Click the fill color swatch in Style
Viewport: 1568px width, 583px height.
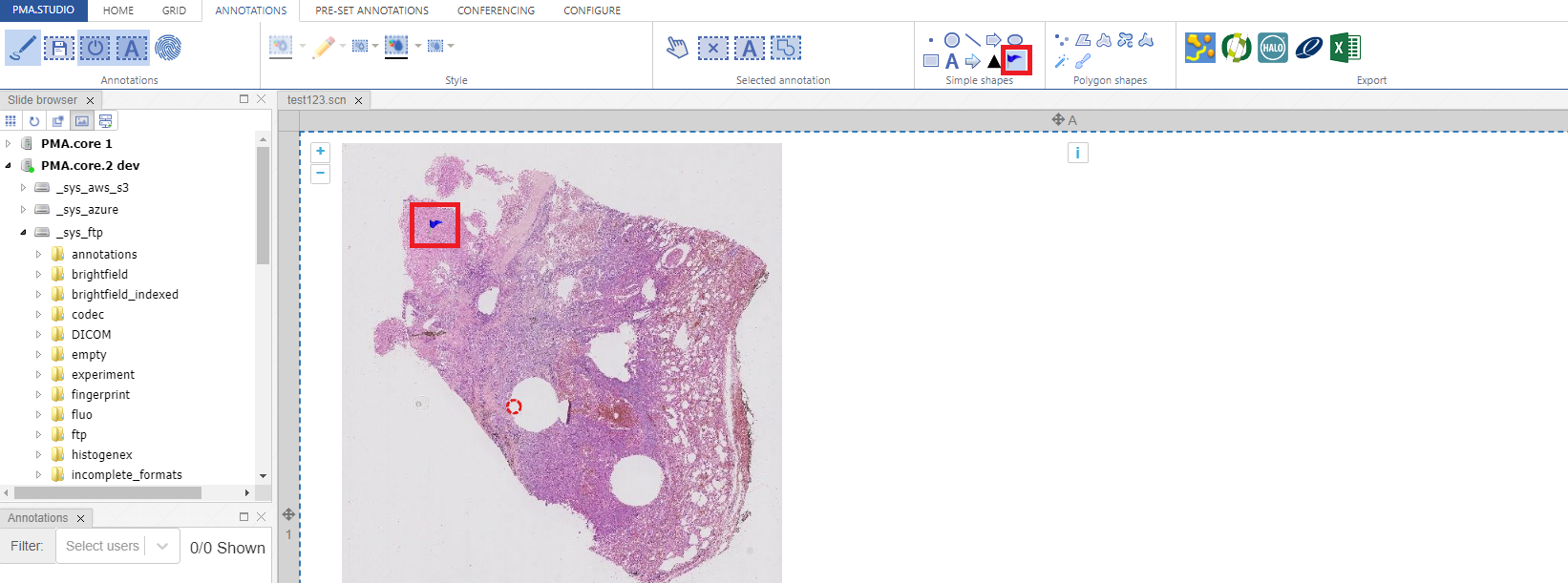[396, 46]
